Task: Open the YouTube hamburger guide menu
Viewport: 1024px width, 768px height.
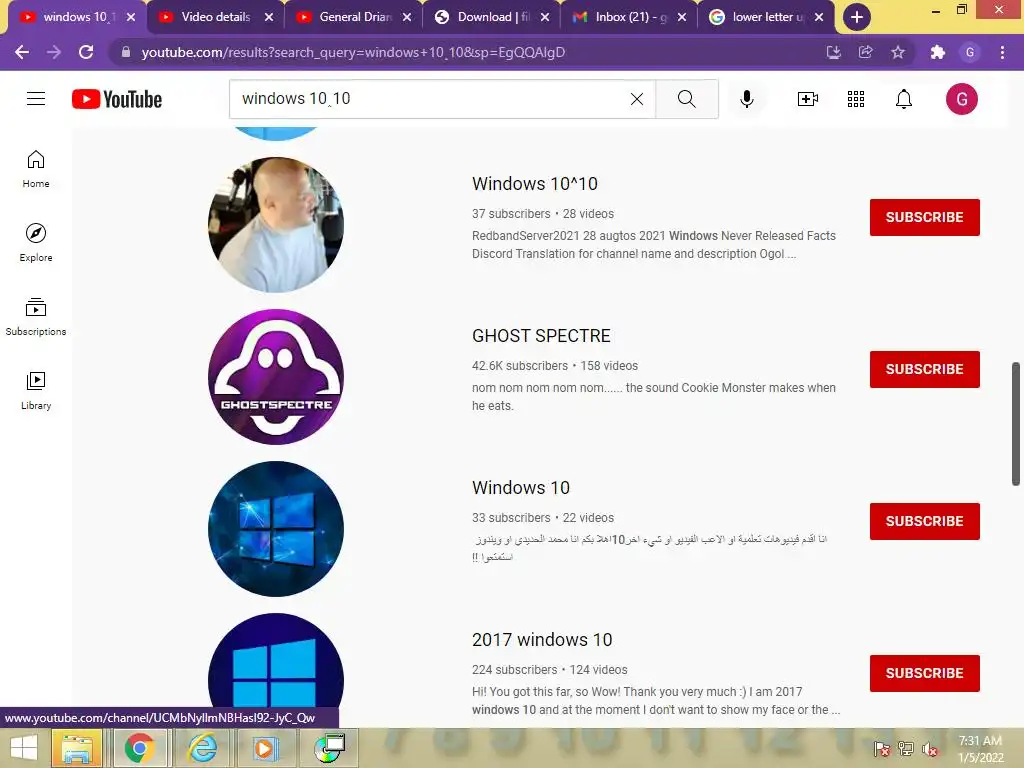Action: click(x=36, y=99)
